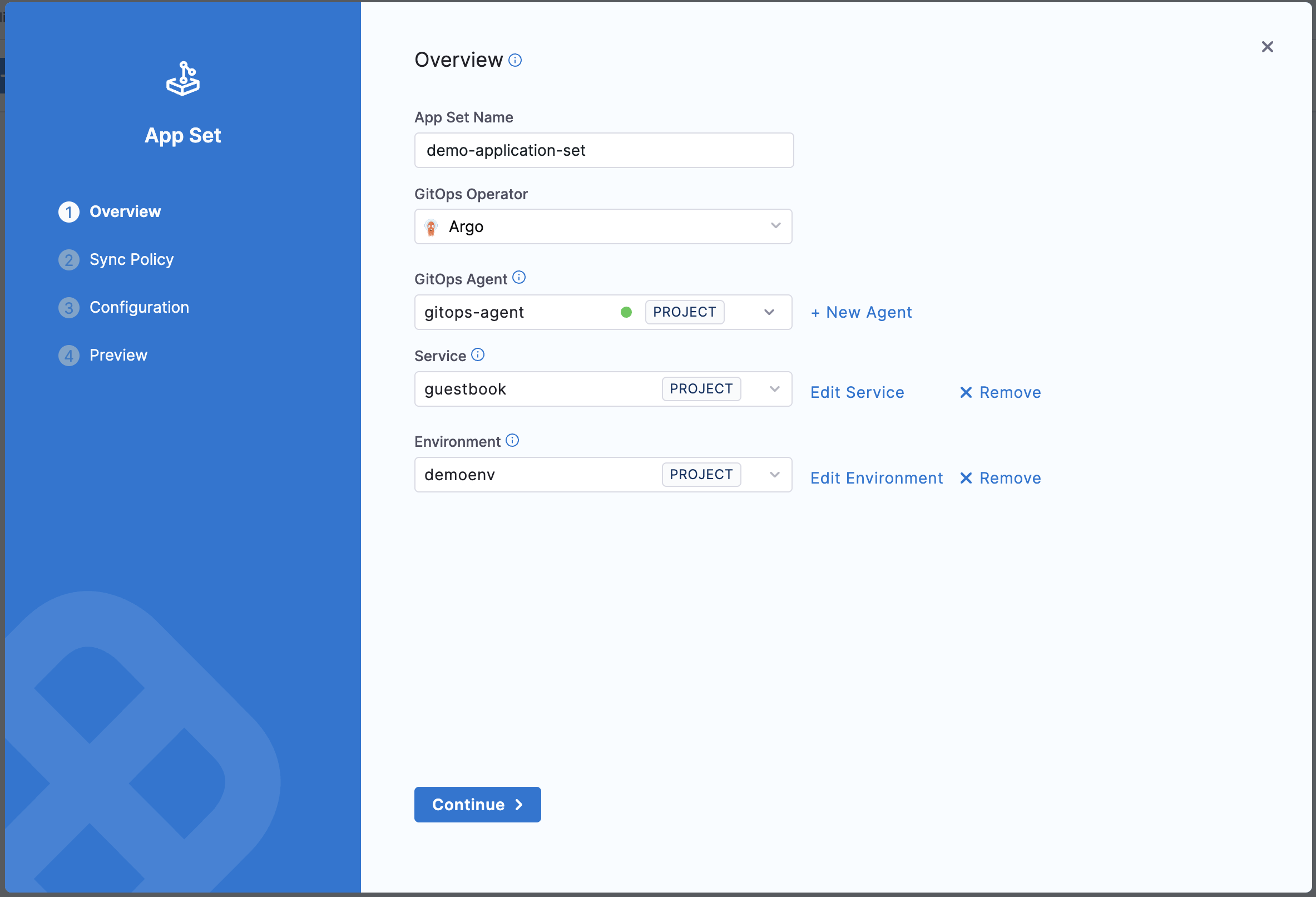Click the App Set Name field

point(603,151)
